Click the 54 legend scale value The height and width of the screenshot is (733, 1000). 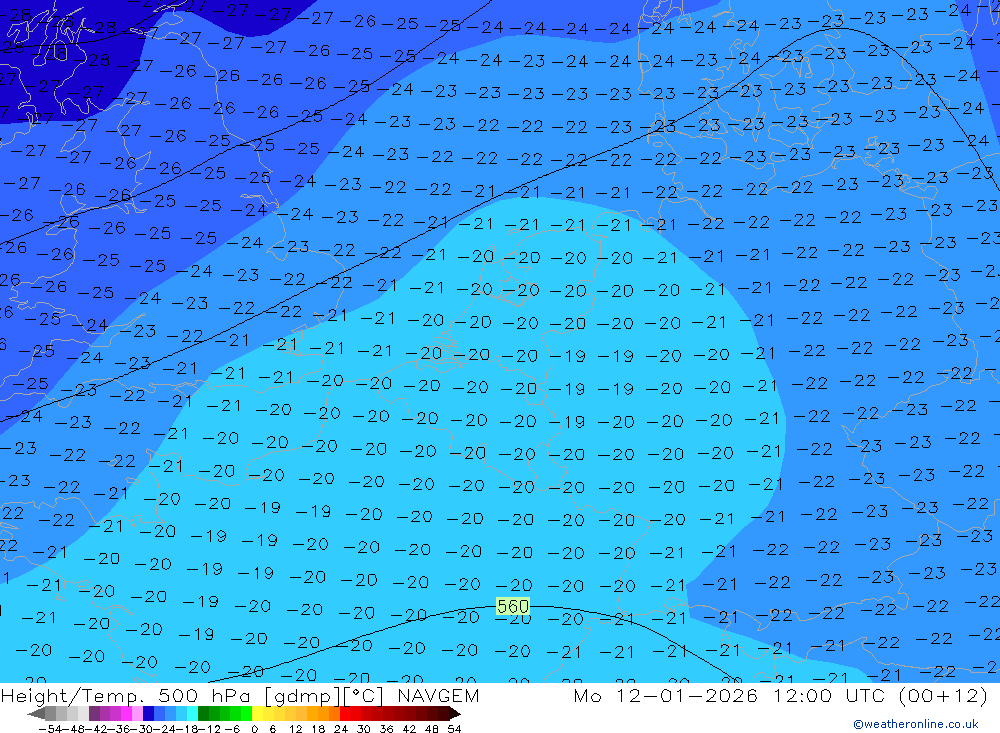click(x=454, y=729)
